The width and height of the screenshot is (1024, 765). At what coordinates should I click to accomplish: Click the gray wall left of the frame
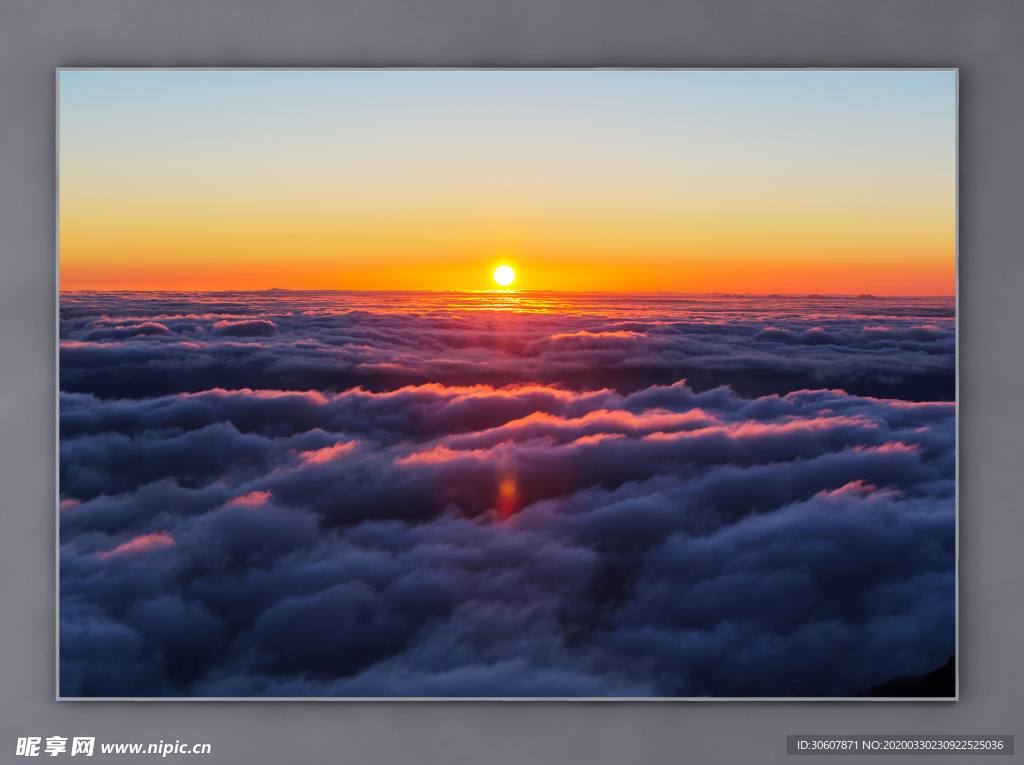pos(27,380)
